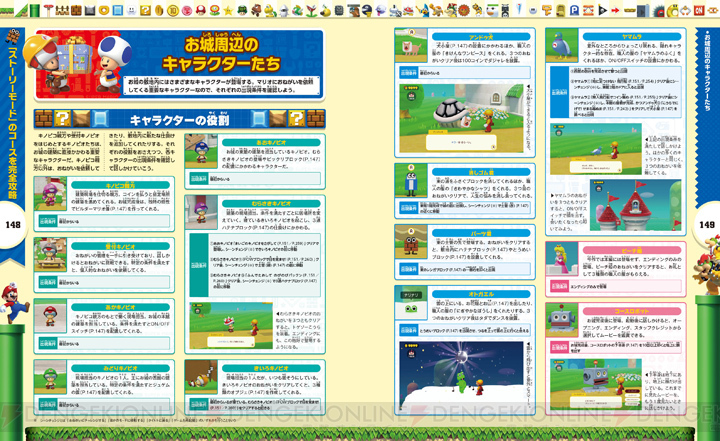Click the Coursebot on grass screenshot
Screen dimensions: 720x441
[x=596, y=384]
